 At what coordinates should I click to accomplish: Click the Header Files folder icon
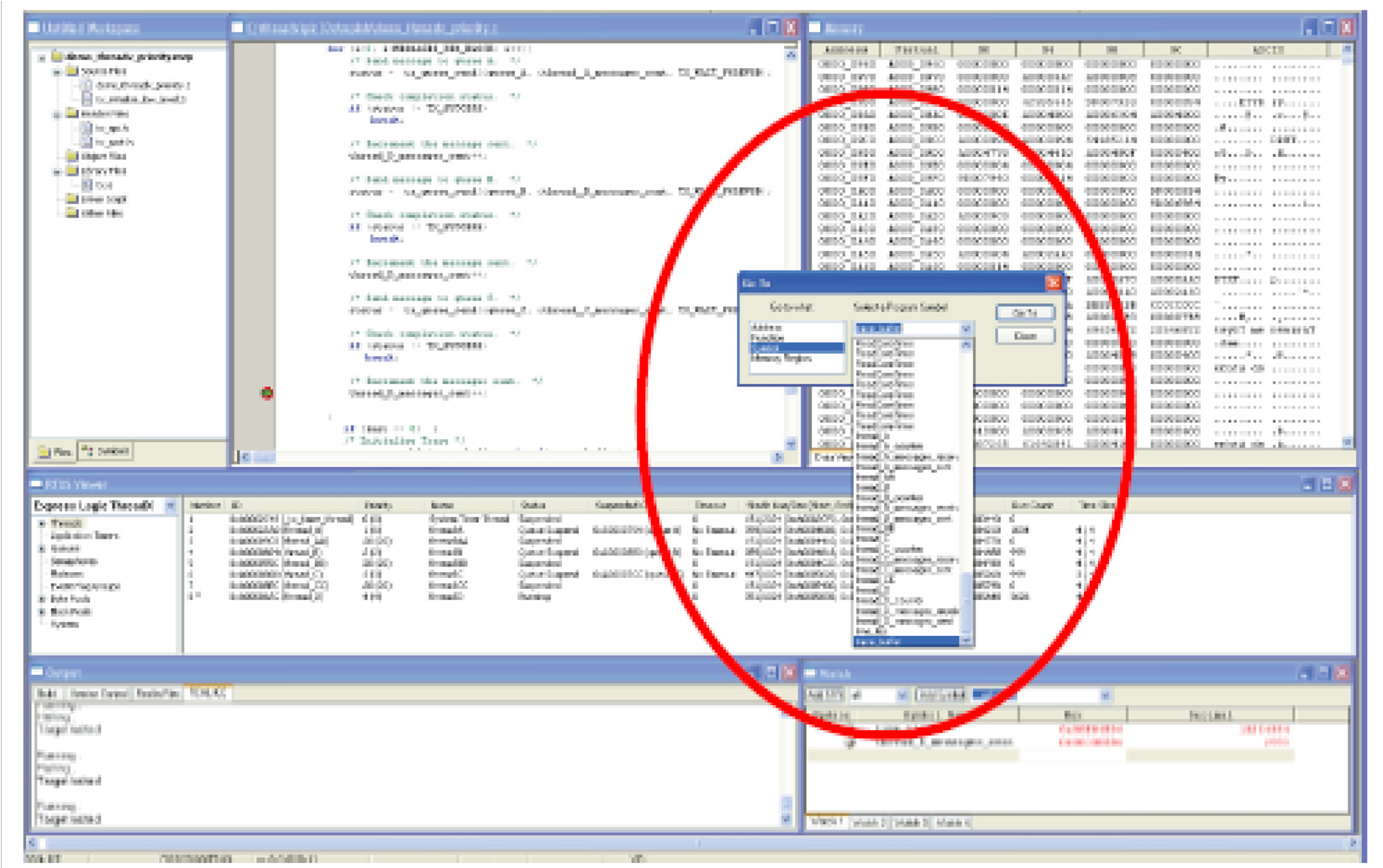[x=71, y=113]
